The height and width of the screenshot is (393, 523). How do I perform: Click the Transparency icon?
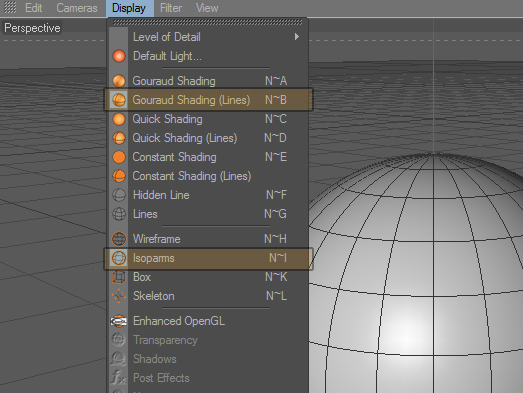point(119,340)
